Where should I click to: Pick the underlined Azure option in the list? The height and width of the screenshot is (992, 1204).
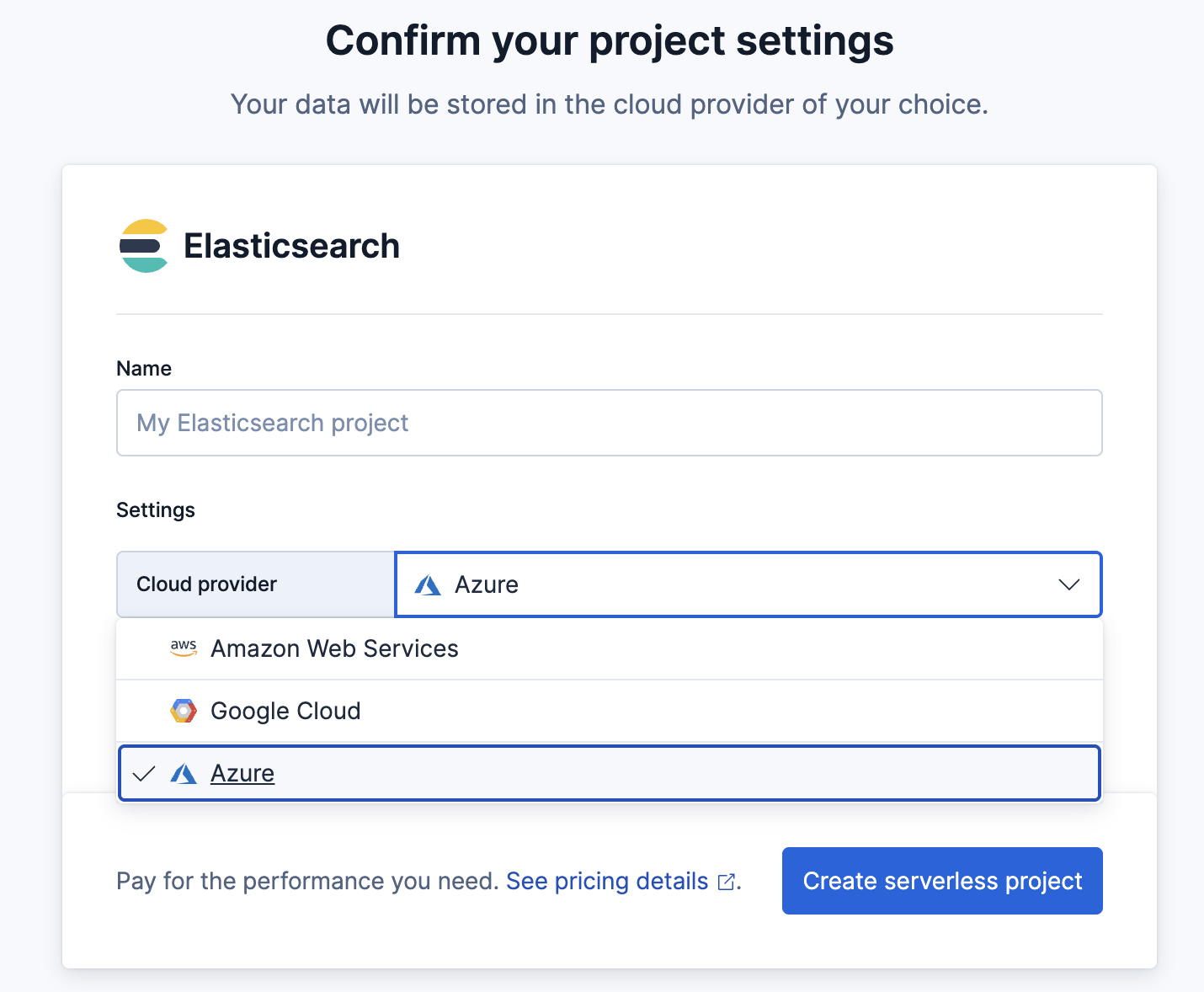242,773
